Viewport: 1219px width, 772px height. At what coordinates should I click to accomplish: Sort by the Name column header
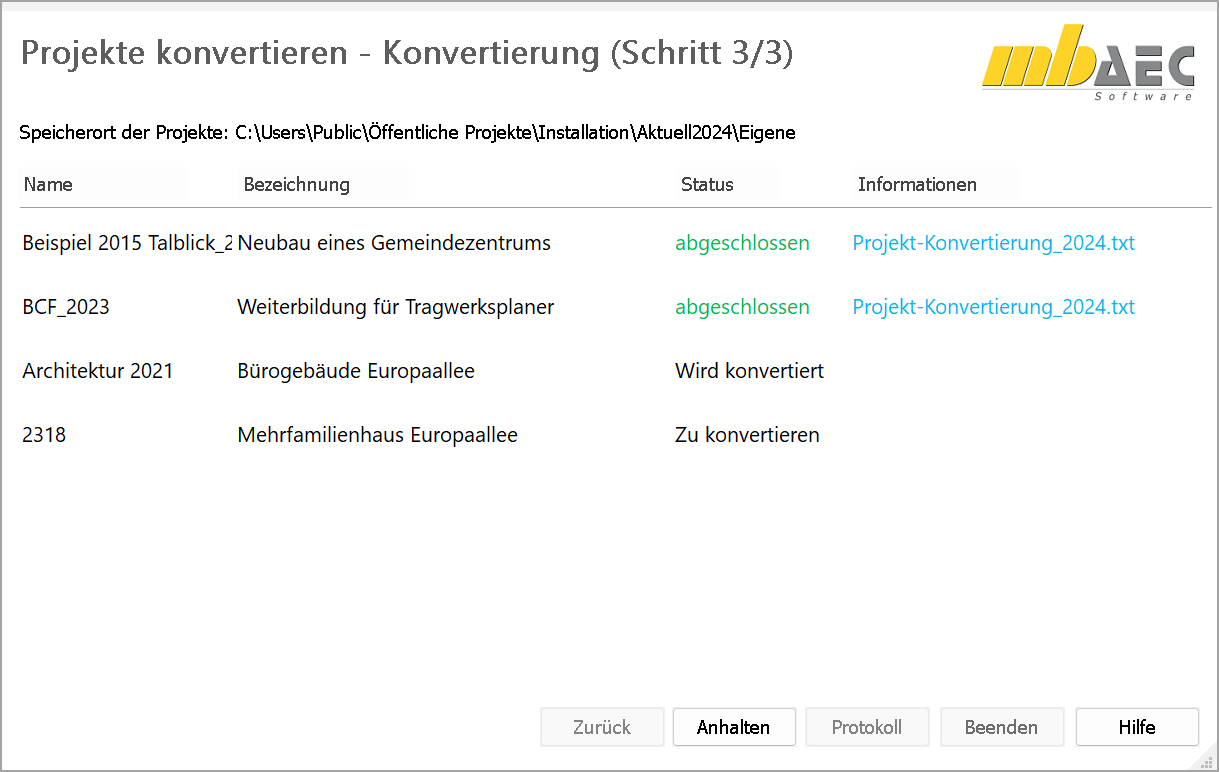click(x=48, y=184)
